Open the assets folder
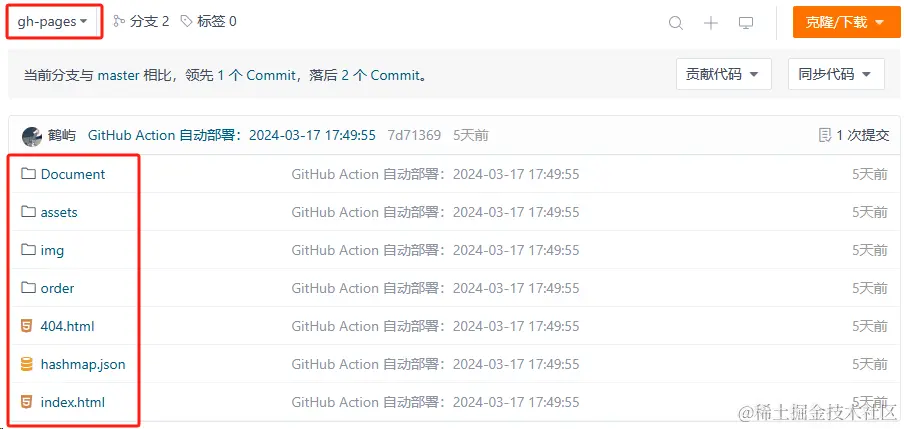This screenshot has width=904, height=429. 59,212
